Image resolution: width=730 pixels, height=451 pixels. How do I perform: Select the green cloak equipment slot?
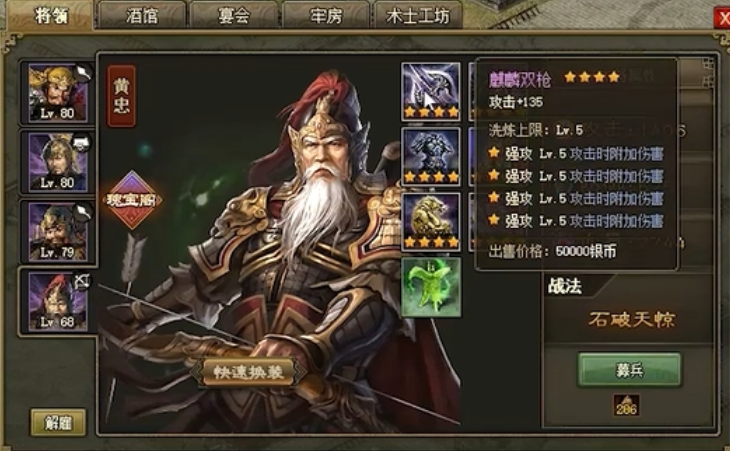(431, 287)
